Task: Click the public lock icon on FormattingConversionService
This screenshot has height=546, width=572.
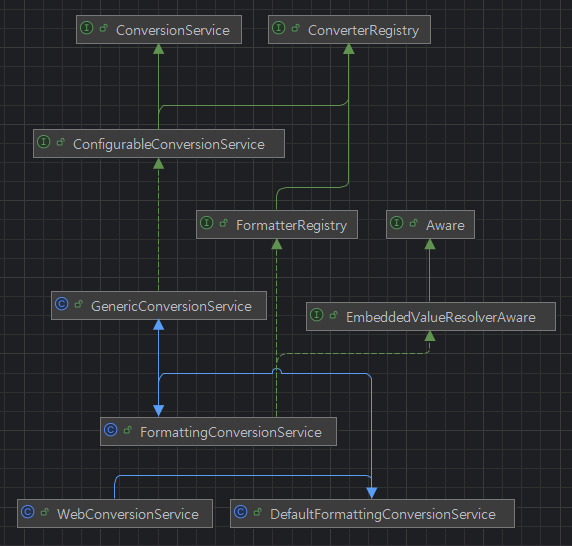Action: pos(127,430)
